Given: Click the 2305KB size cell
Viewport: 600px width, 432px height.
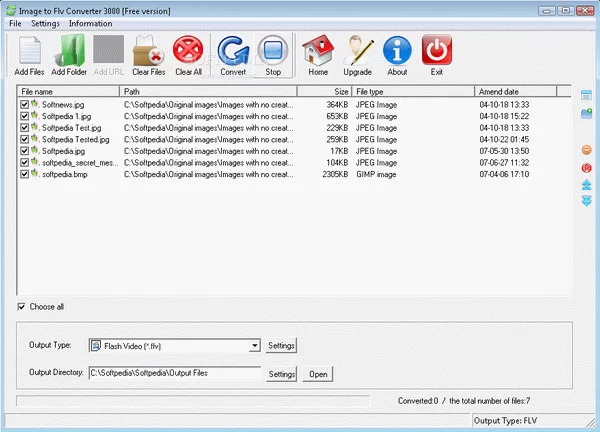Looking at the screenshot, I should [x=335, y=174].
